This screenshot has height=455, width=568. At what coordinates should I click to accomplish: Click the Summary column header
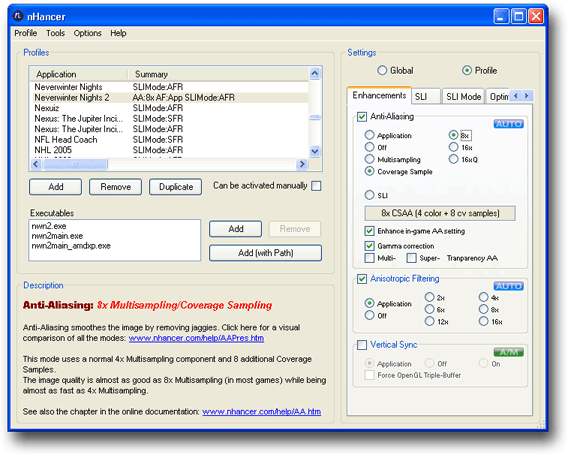219,74
